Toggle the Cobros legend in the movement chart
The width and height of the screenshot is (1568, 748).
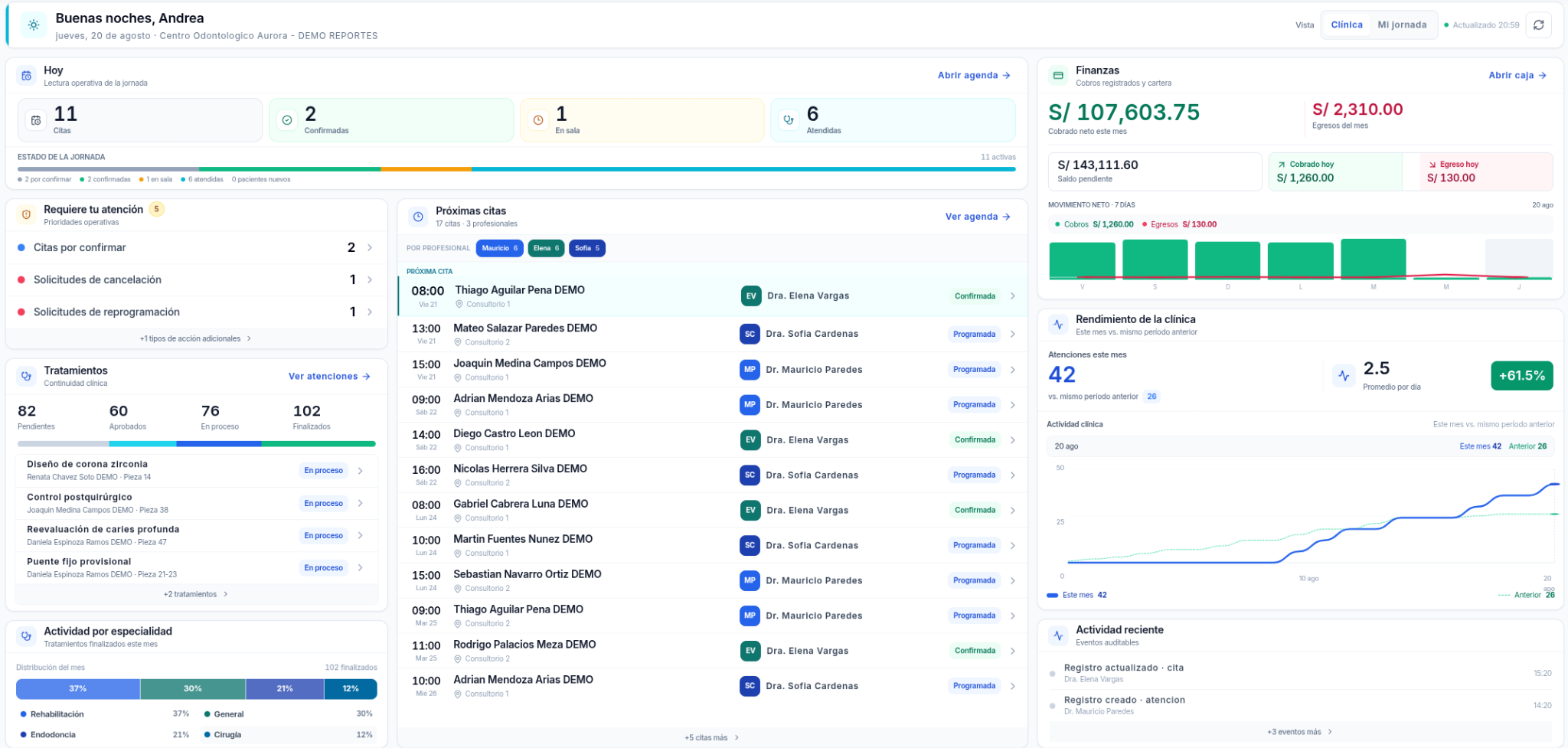[x=1094, y=224]
